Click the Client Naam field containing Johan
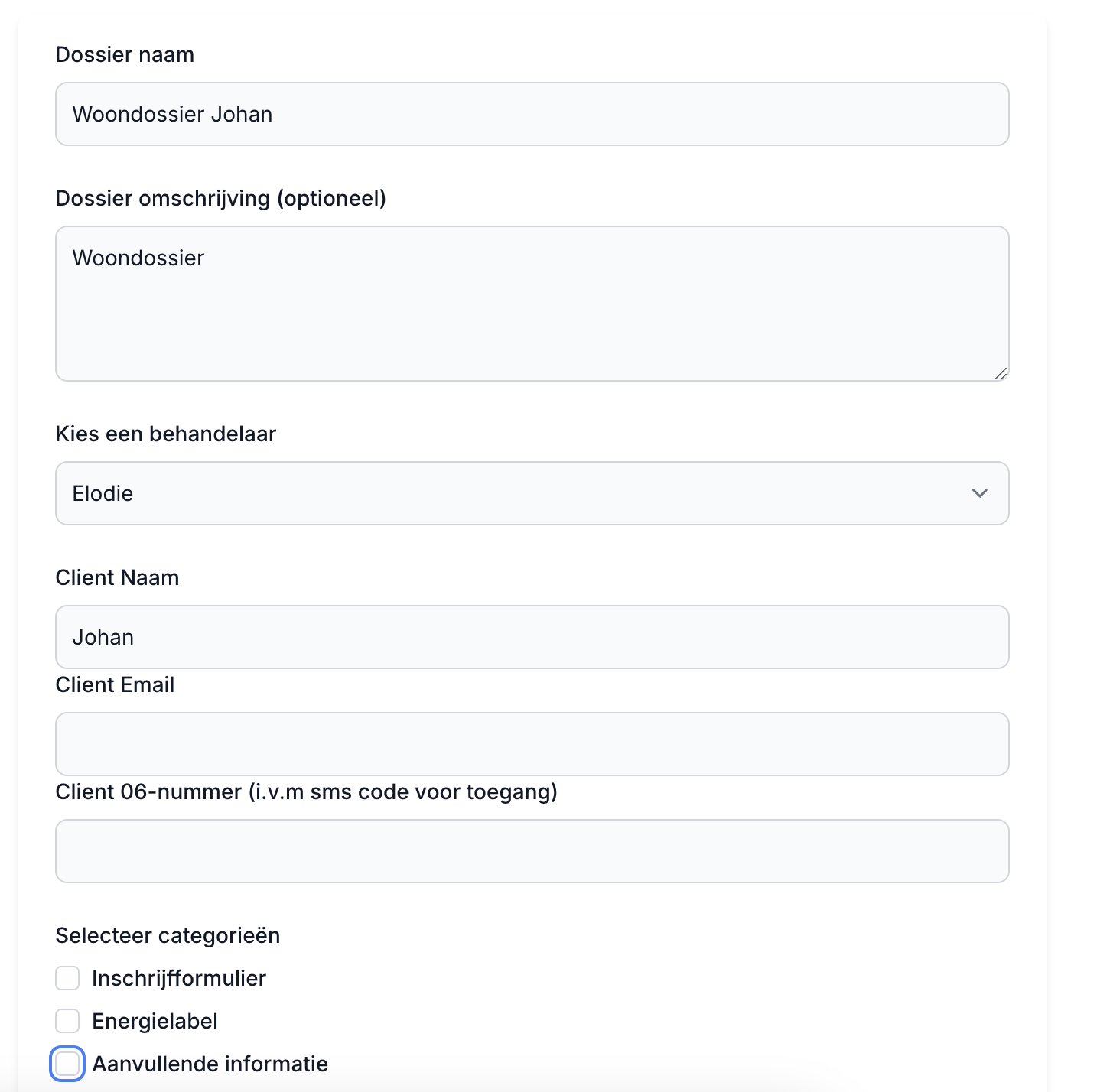This screenshot has width=1097, height=1092. [x=532, y=637]
